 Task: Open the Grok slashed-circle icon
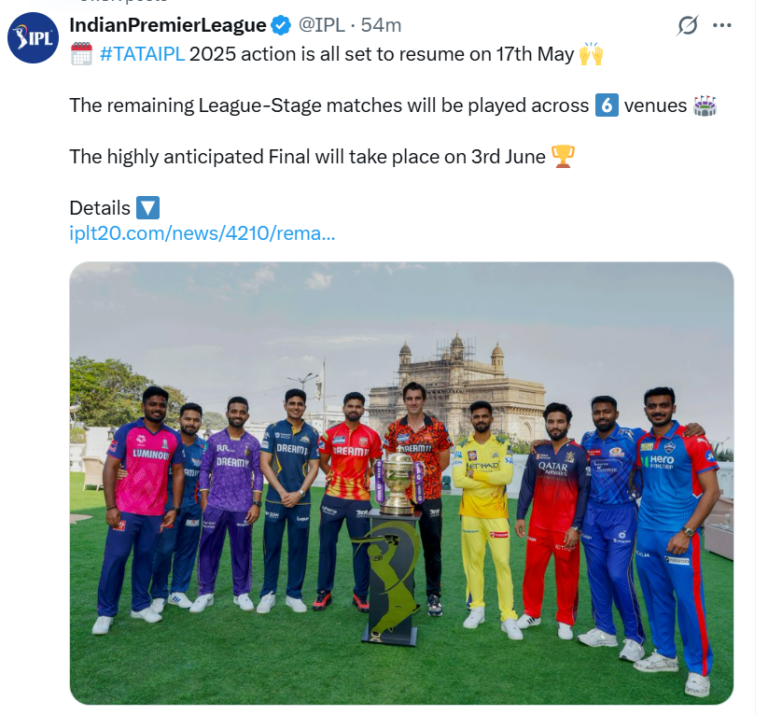[687, 25]
